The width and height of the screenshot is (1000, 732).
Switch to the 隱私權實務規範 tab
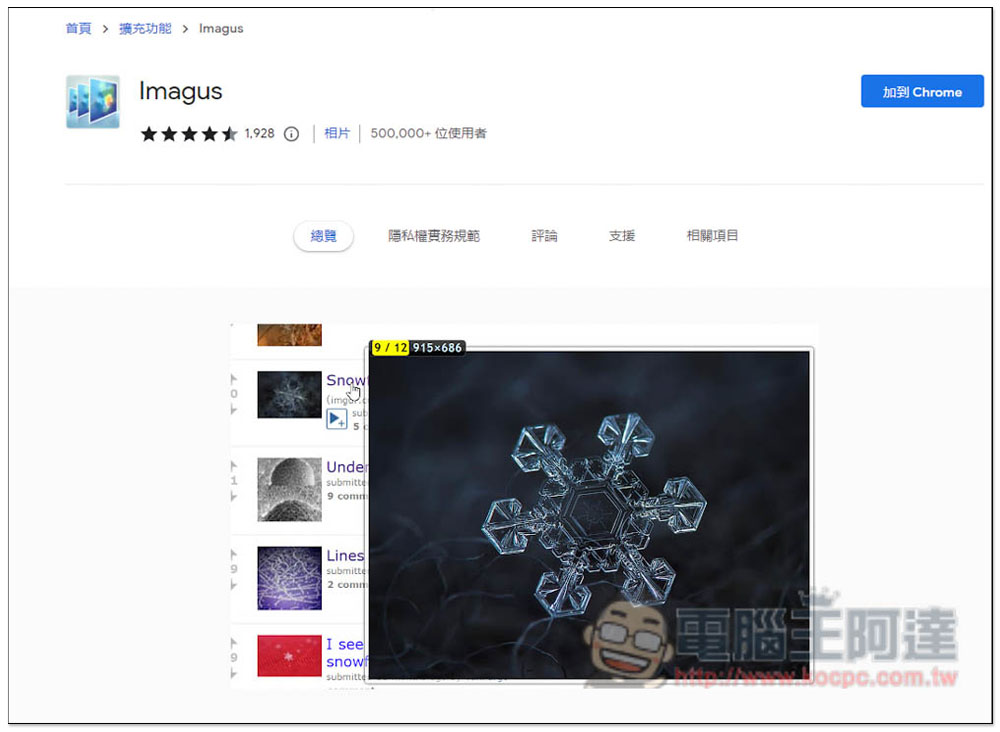434,236
